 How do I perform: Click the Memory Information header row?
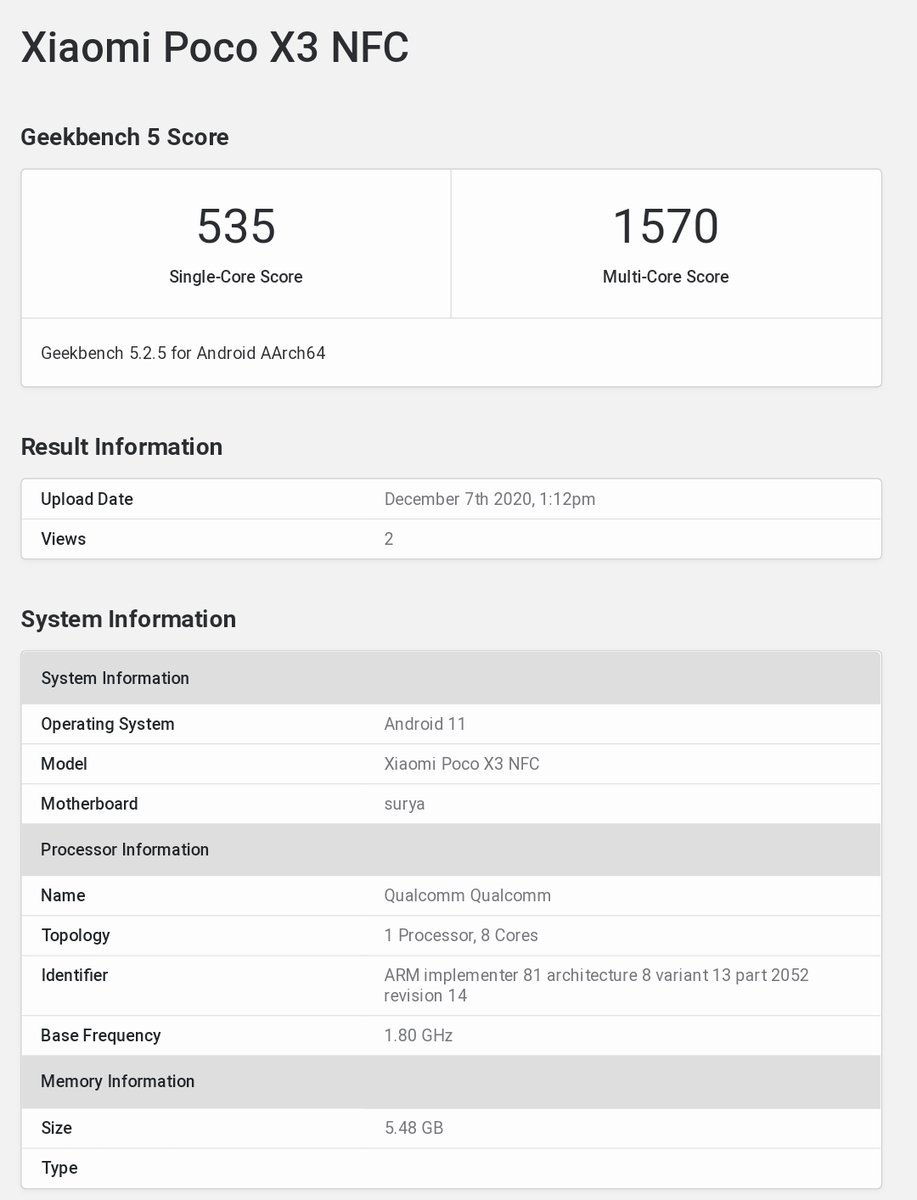tap(451, 1082)
